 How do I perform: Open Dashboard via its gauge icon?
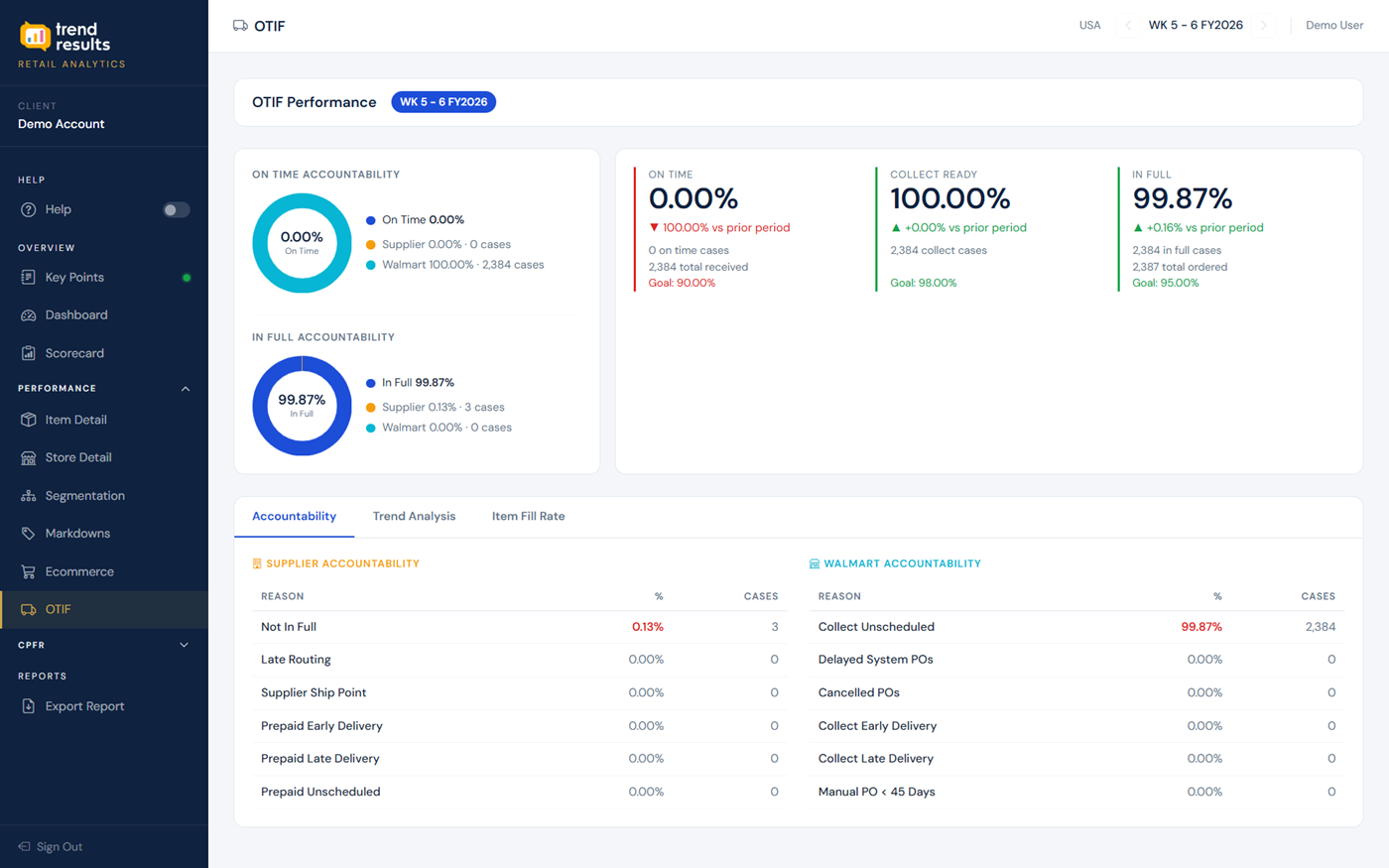coord(29,315)
